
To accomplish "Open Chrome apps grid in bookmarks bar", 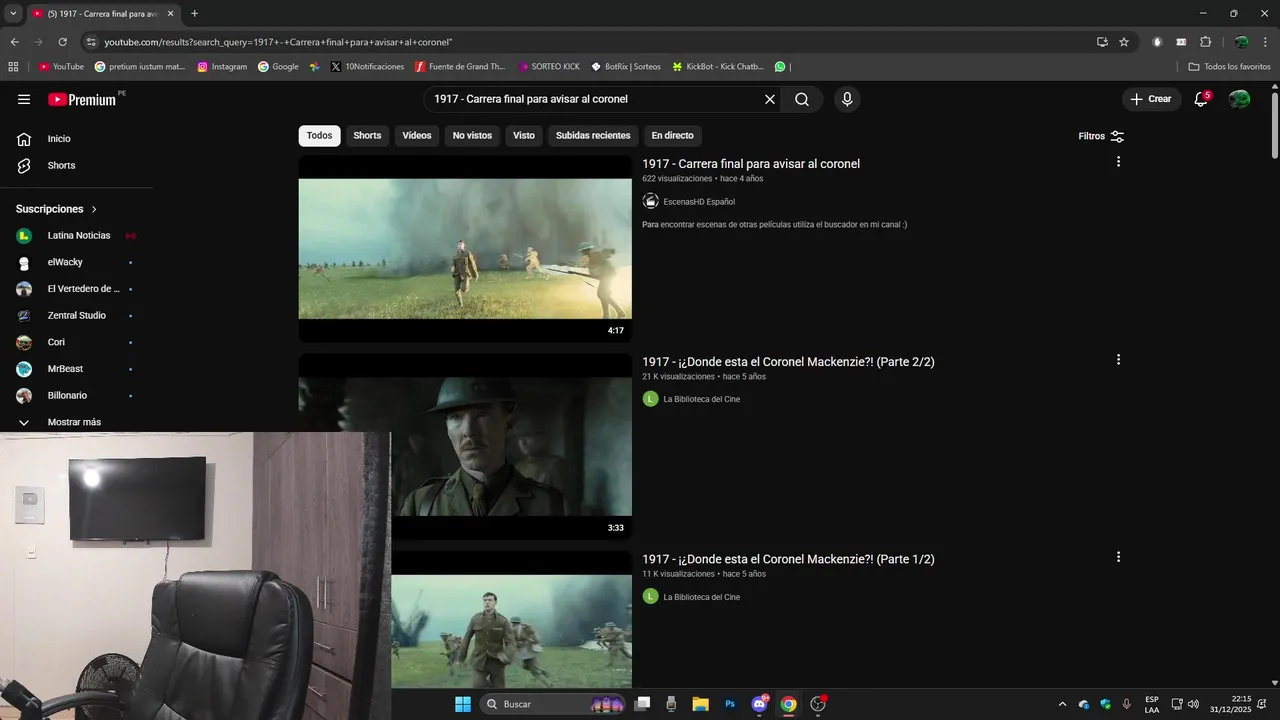I will (13, 67).
